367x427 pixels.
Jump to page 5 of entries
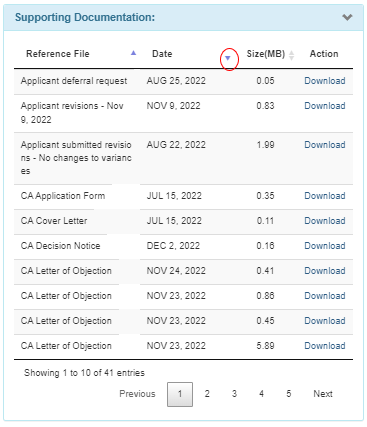tap(289, 394)
